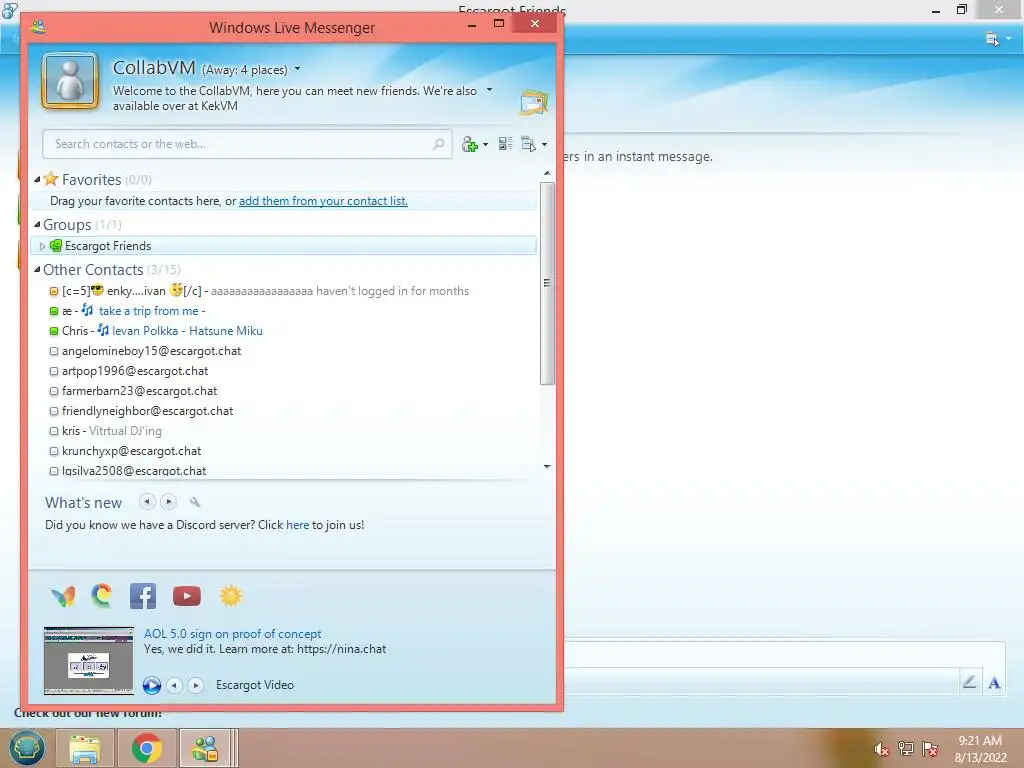1024x768 pixels.
Task: Select contact æ take a trip from me
Action: 285,312
